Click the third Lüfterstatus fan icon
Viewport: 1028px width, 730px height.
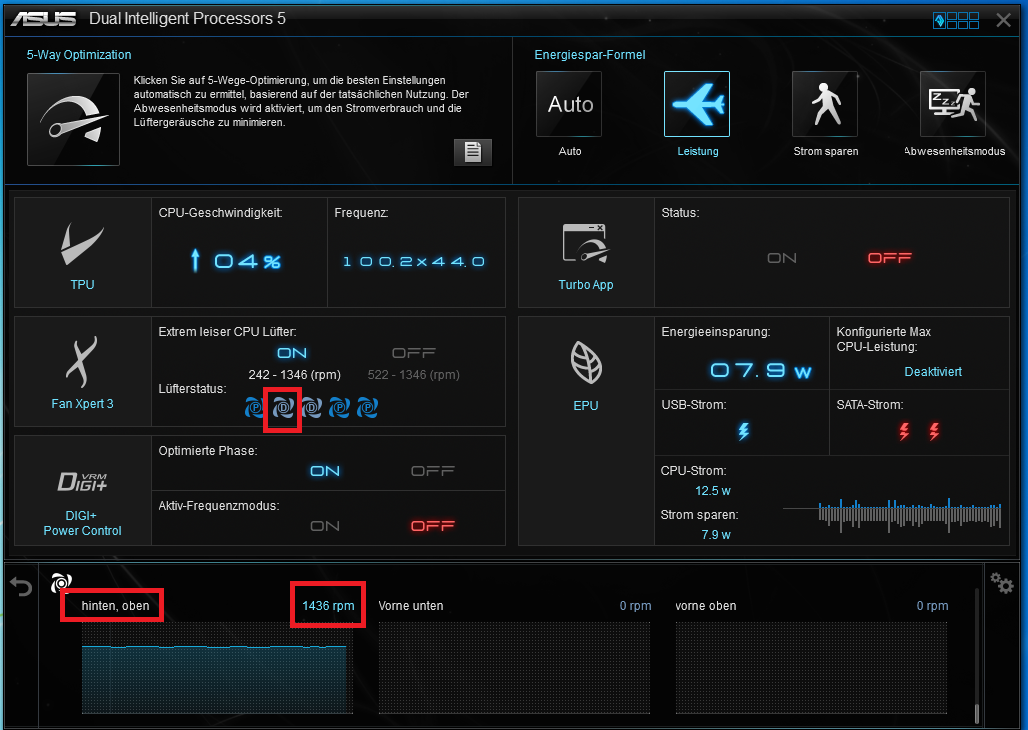coord(311,408)
